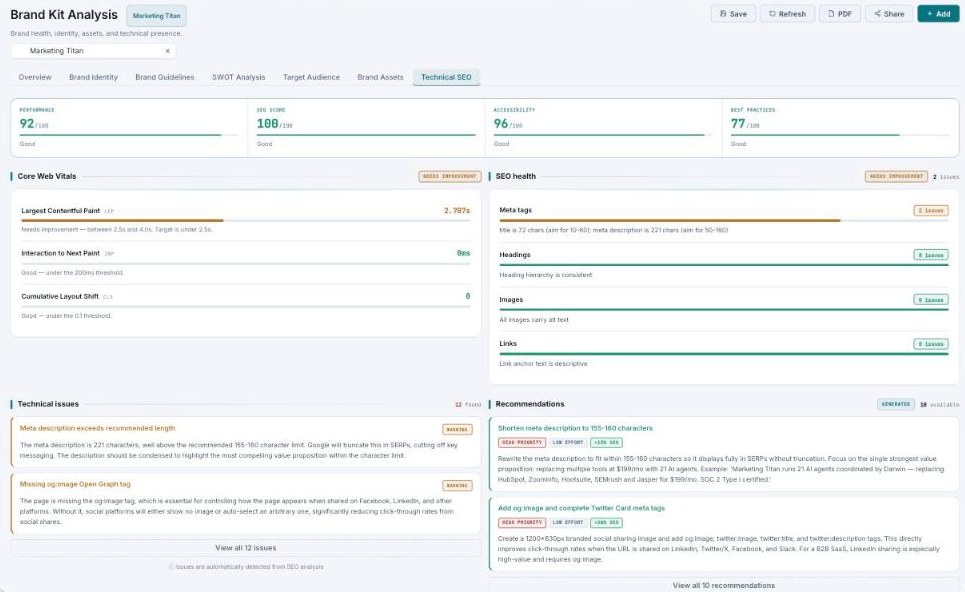The image size is (965, 592).
Task: Click the Performance score progress bar
Action: [129, 135]
